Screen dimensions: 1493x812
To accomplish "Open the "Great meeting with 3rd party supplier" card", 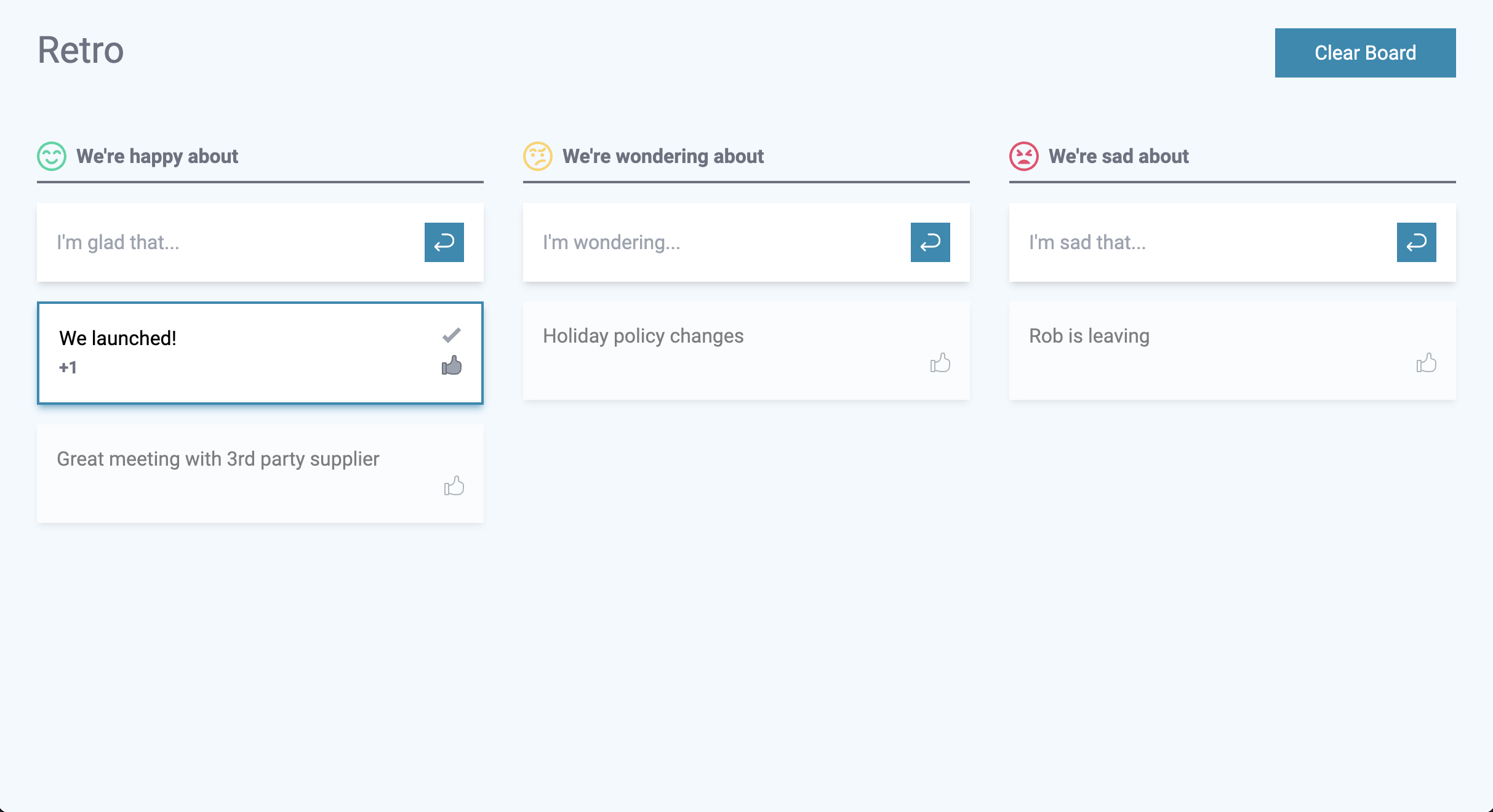I will point(218,459).
